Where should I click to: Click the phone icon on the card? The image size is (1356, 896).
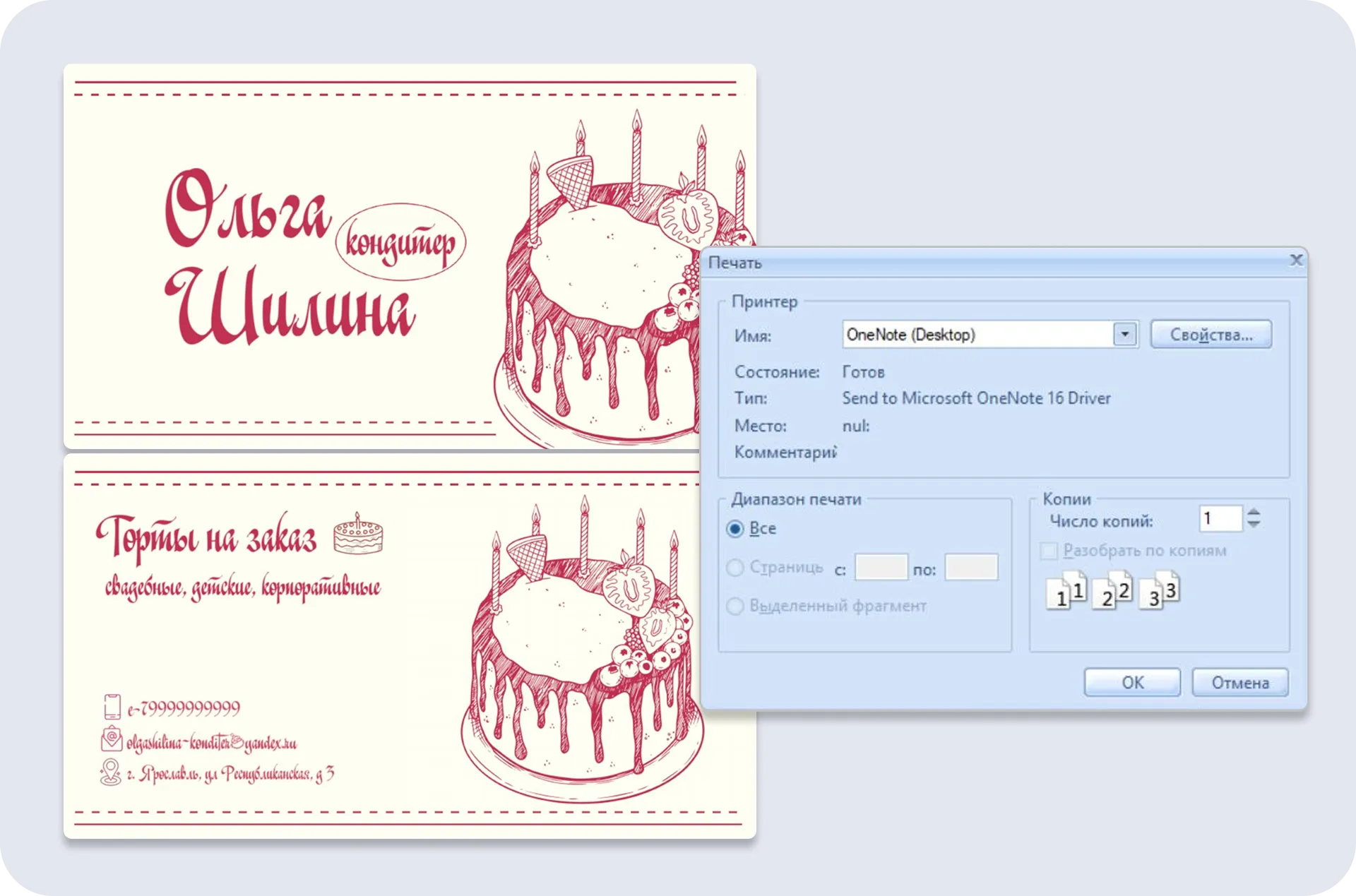pos(112,707)
